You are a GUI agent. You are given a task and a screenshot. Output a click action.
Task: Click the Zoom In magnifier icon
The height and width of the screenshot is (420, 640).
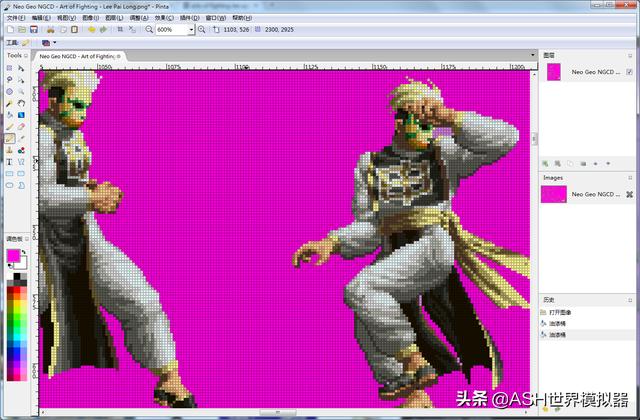point(202,30)
